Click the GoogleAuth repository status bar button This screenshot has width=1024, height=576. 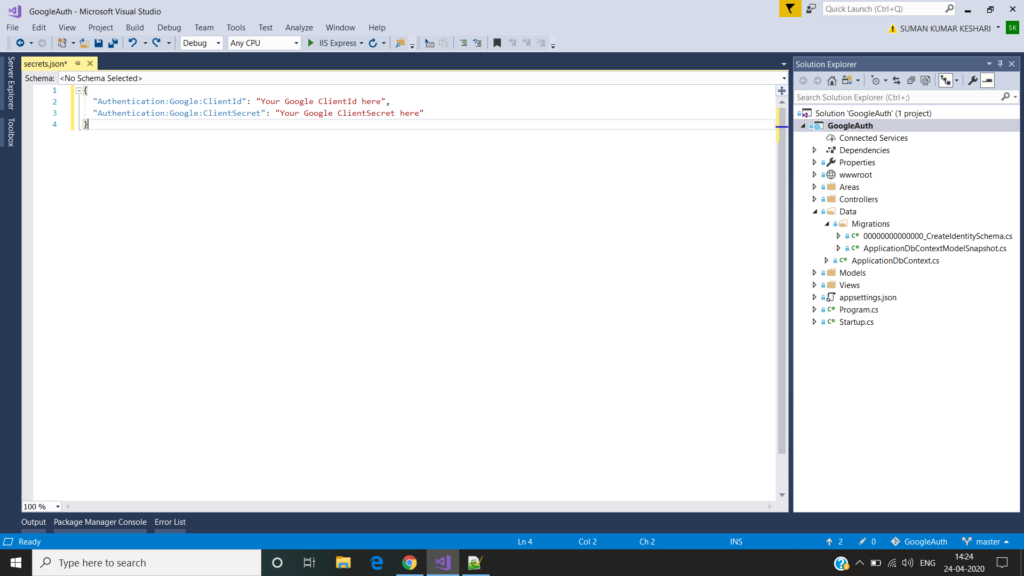[920, 541]
